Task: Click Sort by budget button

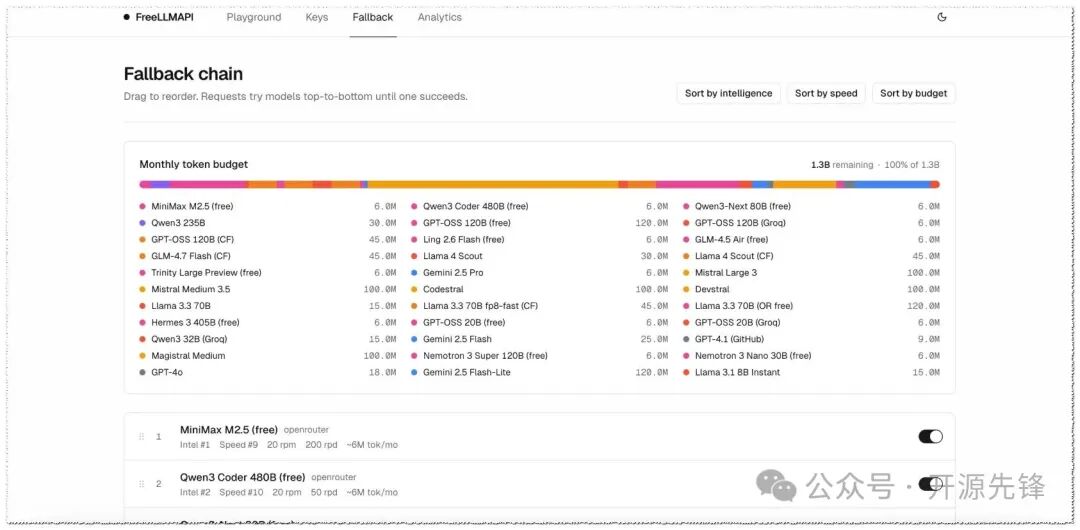Action: pos(913,93)
